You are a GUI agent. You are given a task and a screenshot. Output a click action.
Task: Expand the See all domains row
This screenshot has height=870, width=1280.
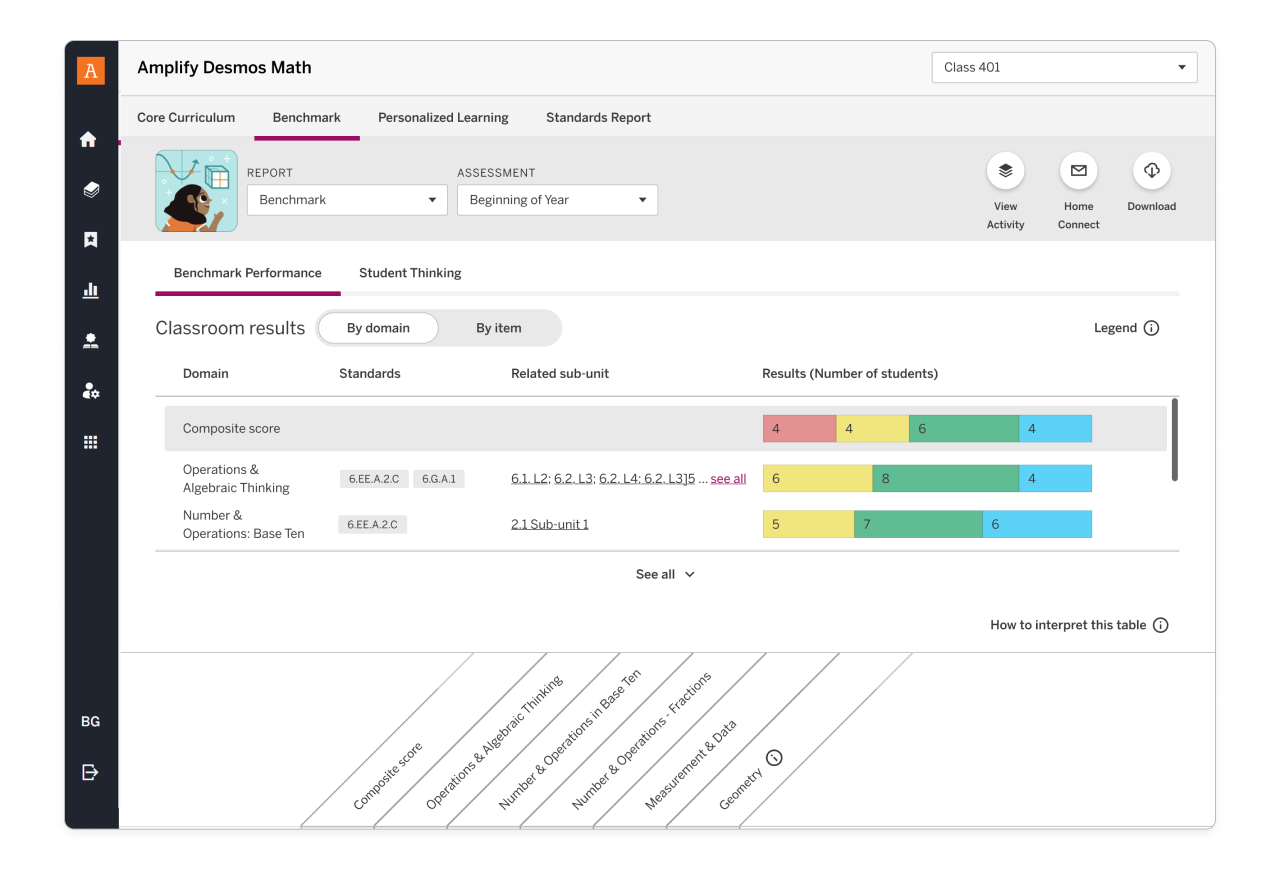(665, 574)
